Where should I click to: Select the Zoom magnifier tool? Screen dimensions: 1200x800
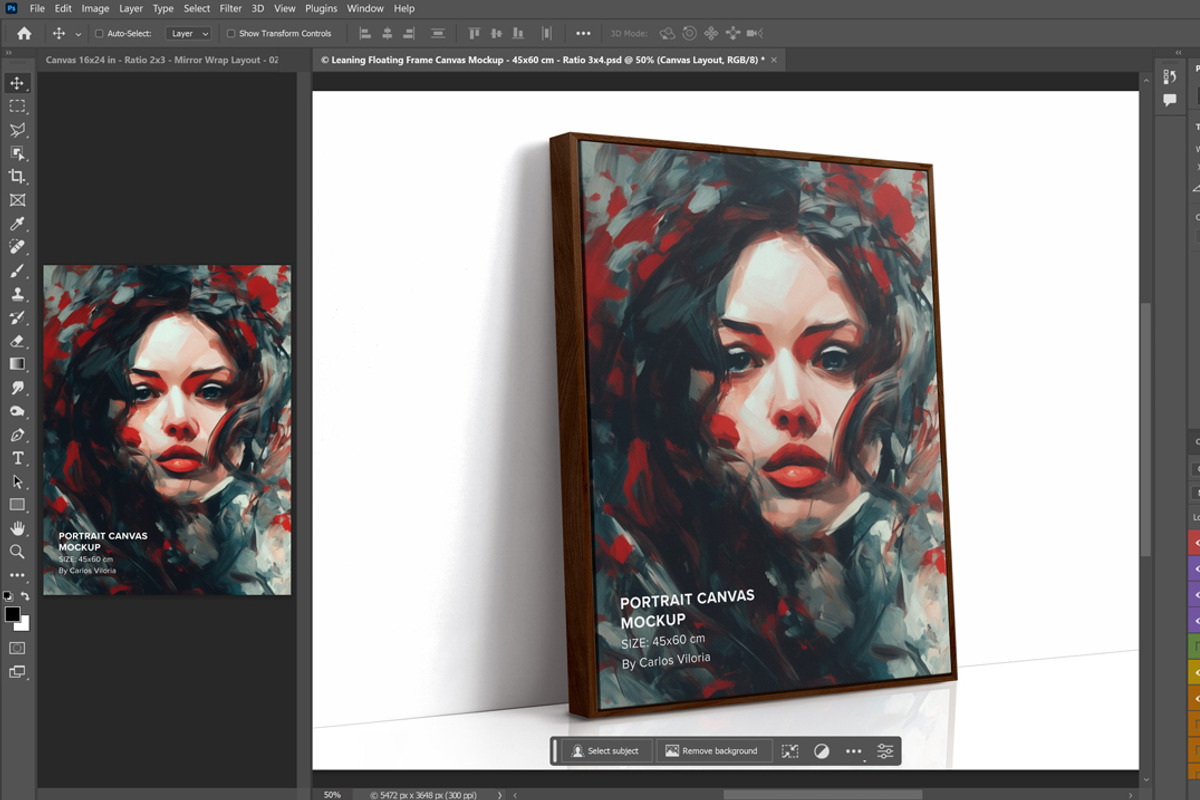pos(17,551)
